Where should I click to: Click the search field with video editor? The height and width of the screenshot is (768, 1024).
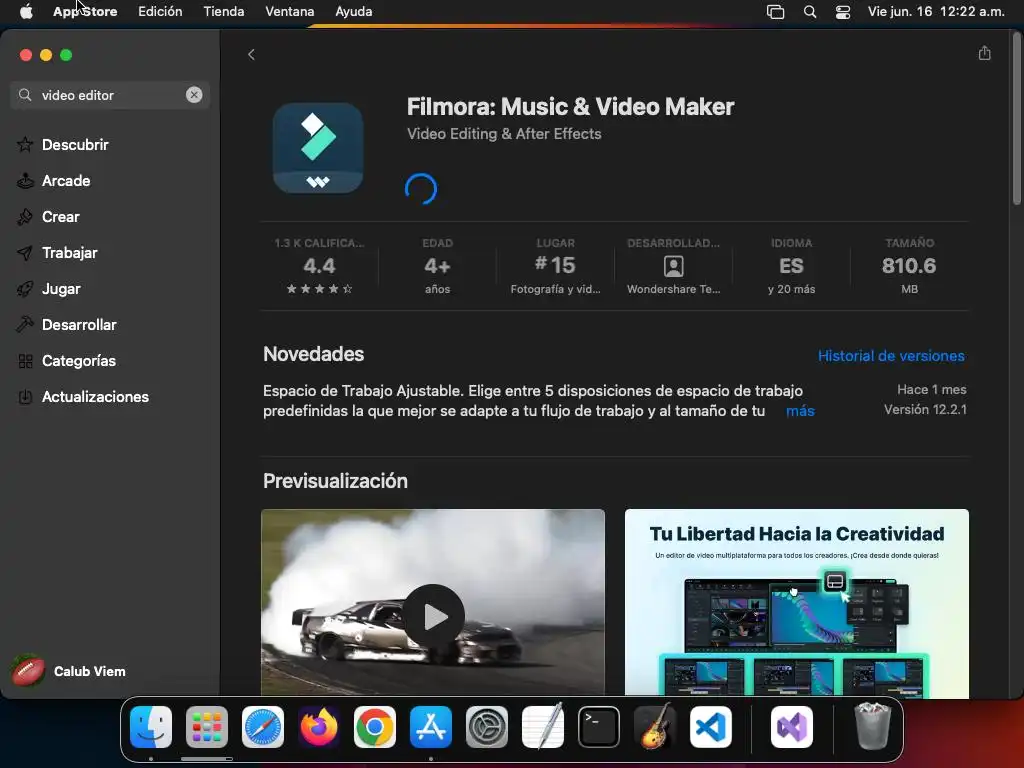coord(110,95)
